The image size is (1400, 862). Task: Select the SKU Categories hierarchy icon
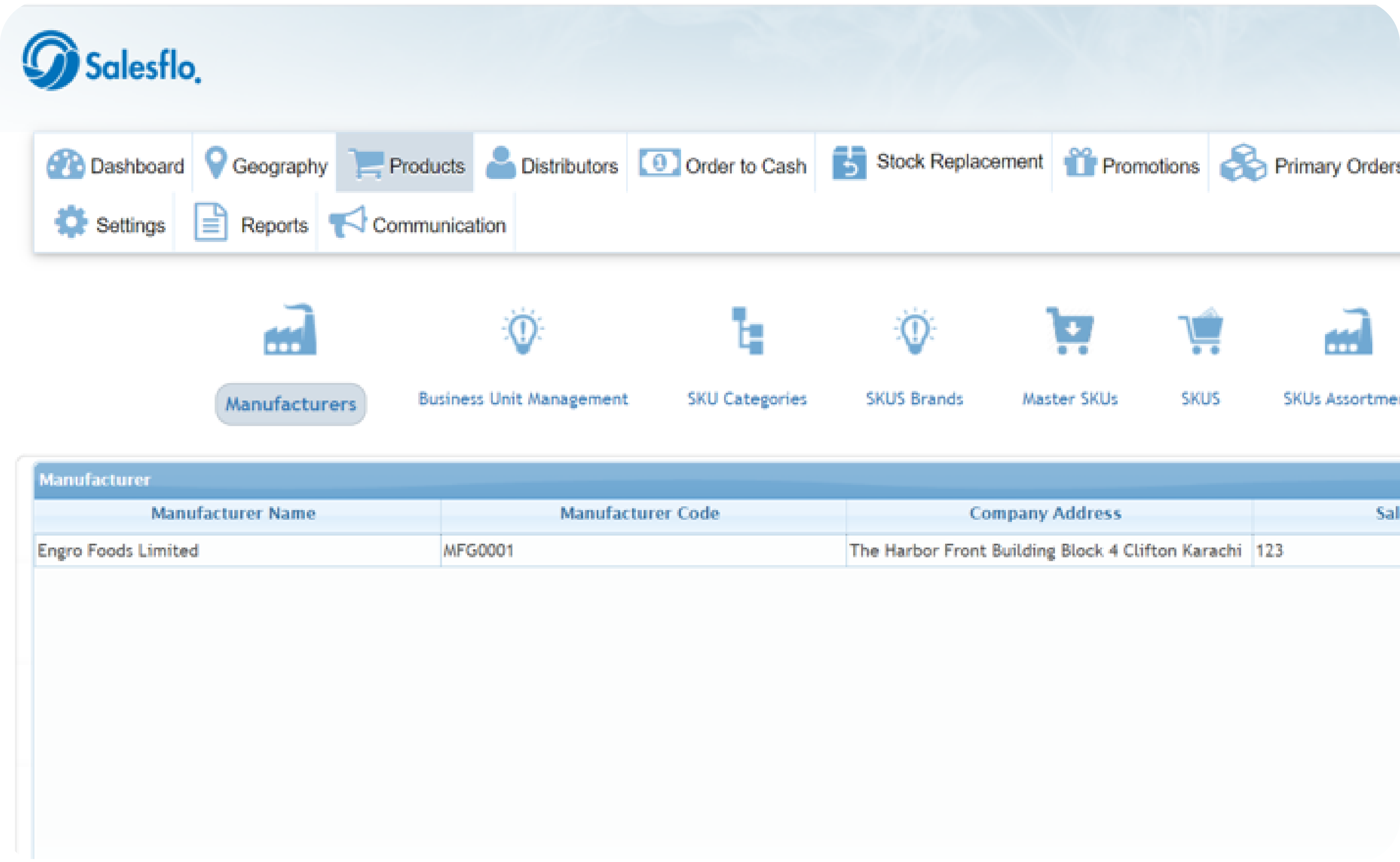tap(747, 331)
